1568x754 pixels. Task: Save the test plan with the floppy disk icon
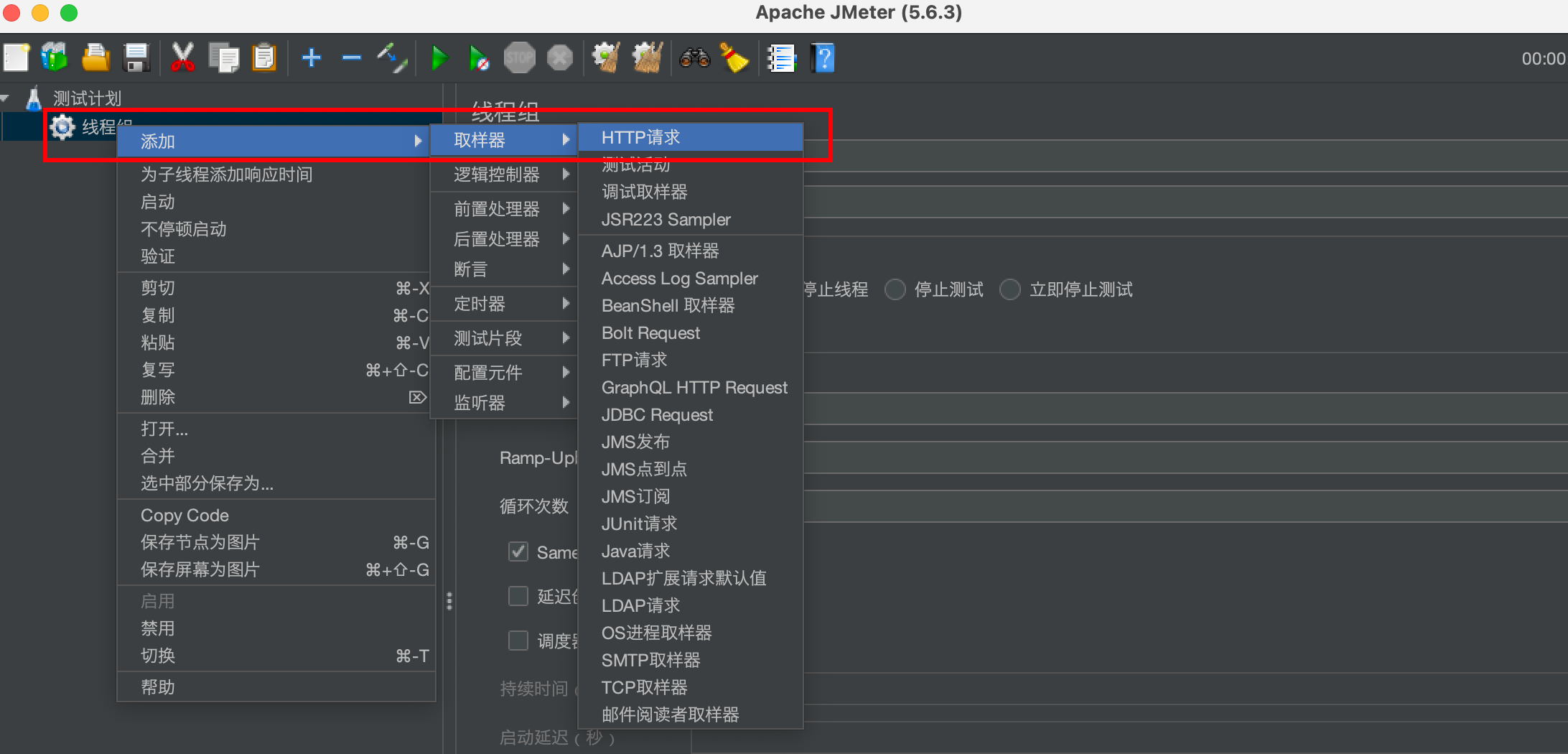136,57
